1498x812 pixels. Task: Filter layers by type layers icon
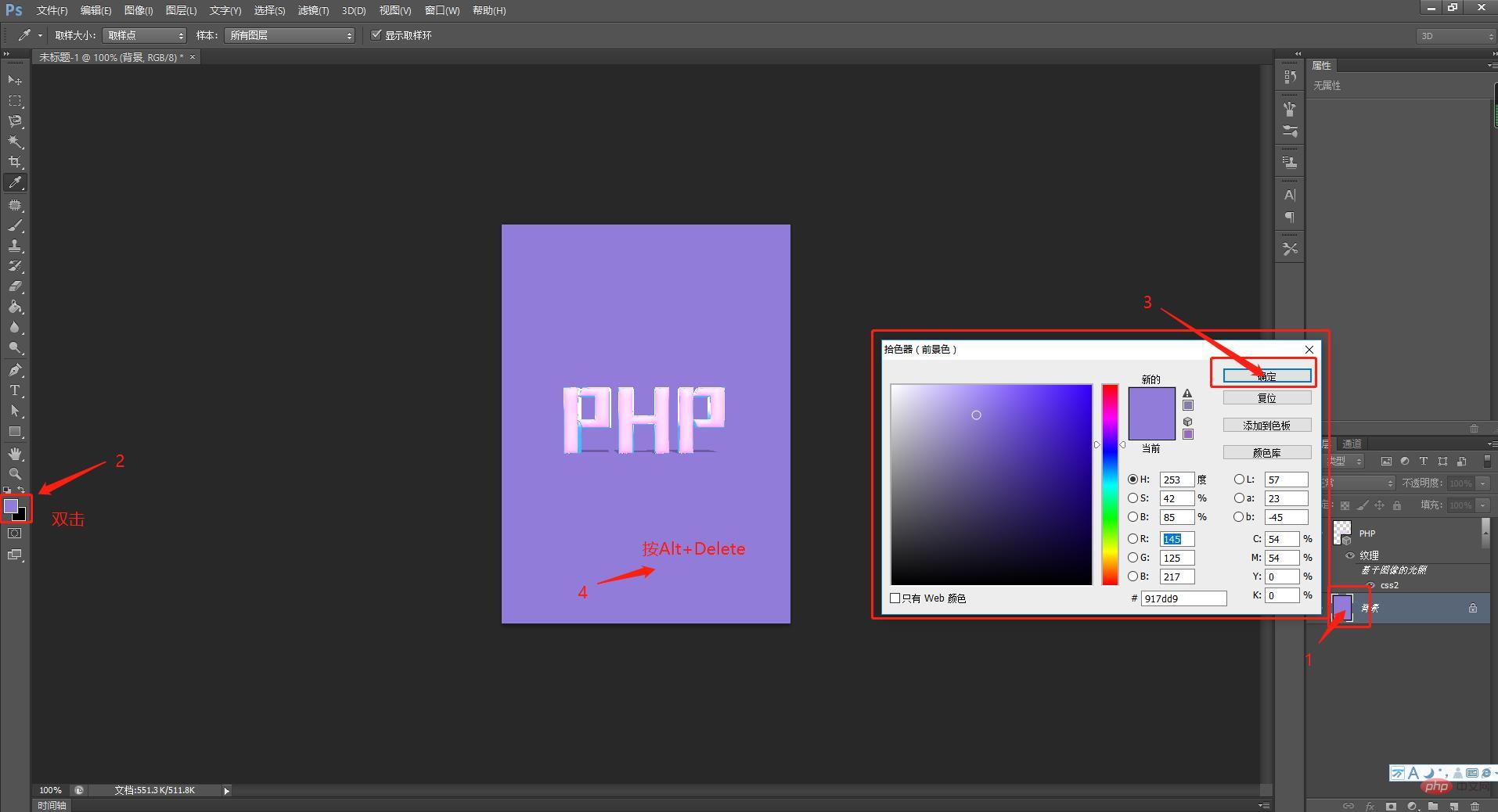pos(1424,462)
